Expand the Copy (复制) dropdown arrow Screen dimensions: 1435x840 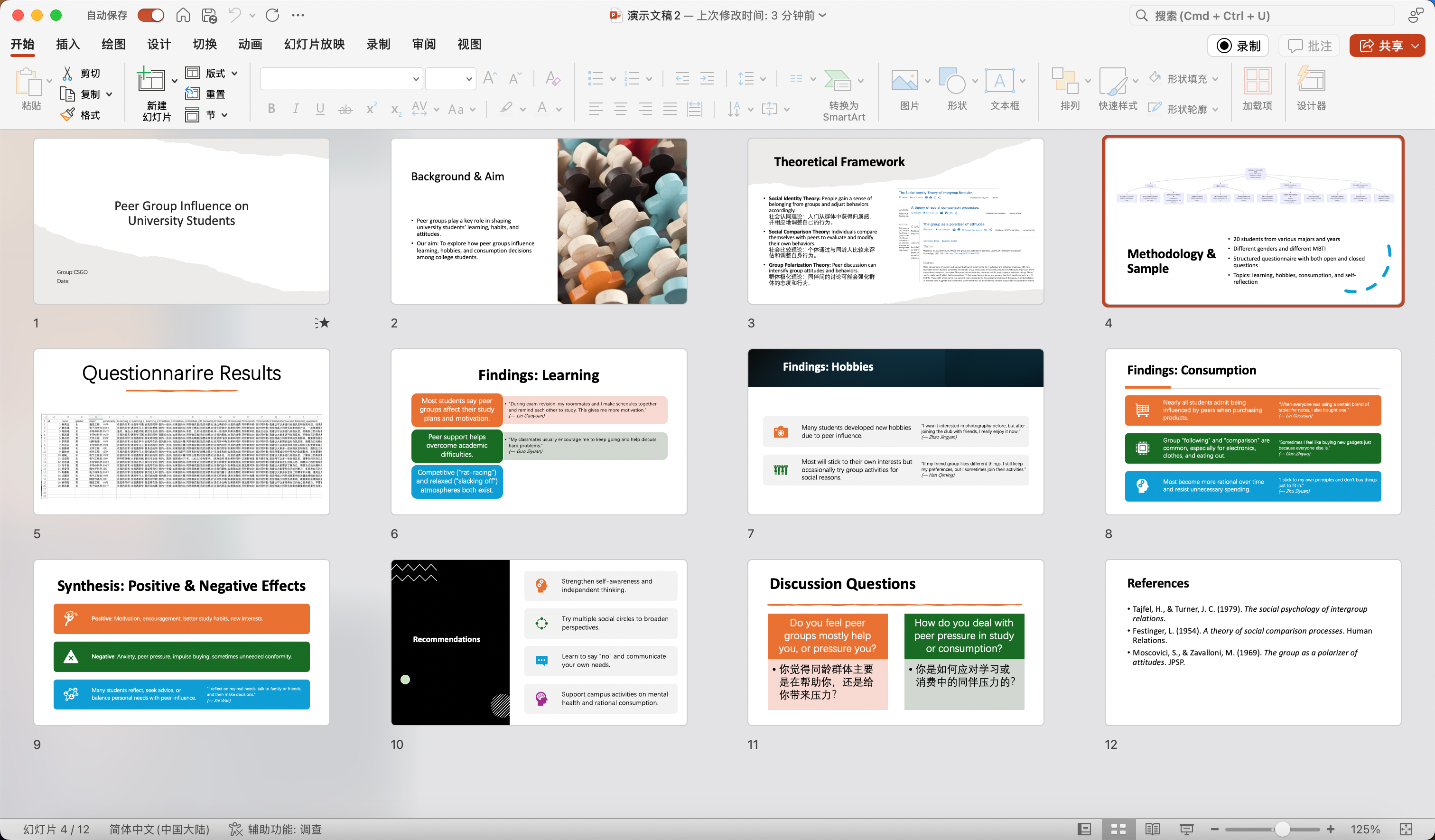(109, 94)
